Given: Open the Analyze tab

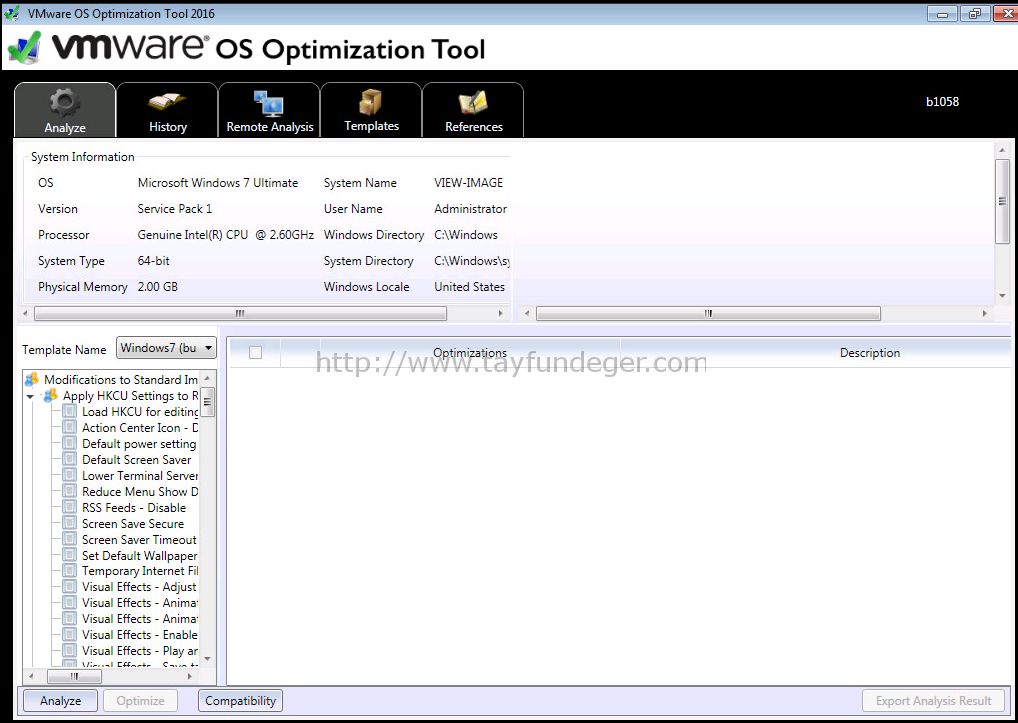Looking at the screenshot, I should (65, 110).
